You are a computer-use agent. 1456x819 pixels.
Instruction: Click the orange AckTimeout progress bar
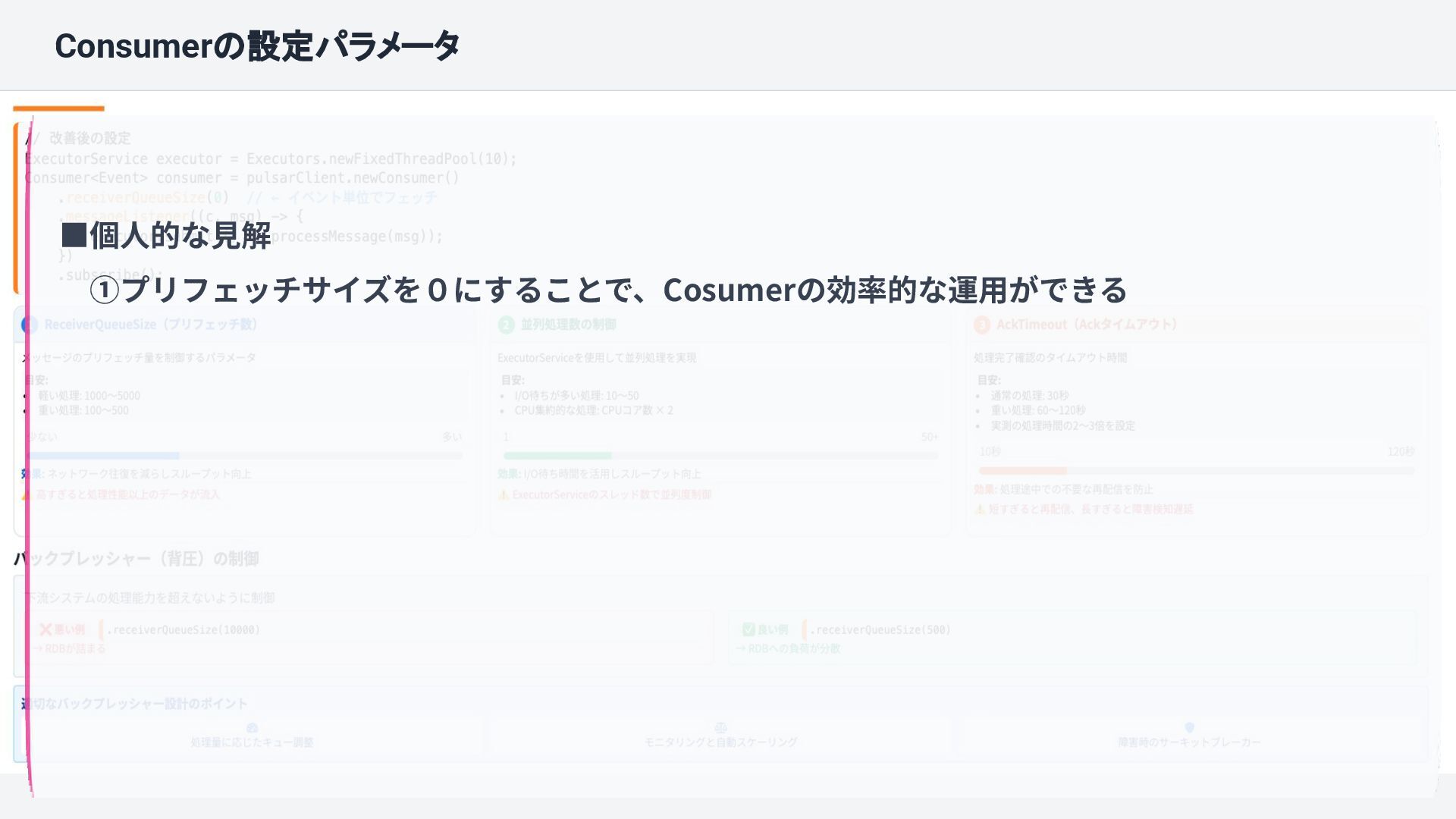point(1022,471)
